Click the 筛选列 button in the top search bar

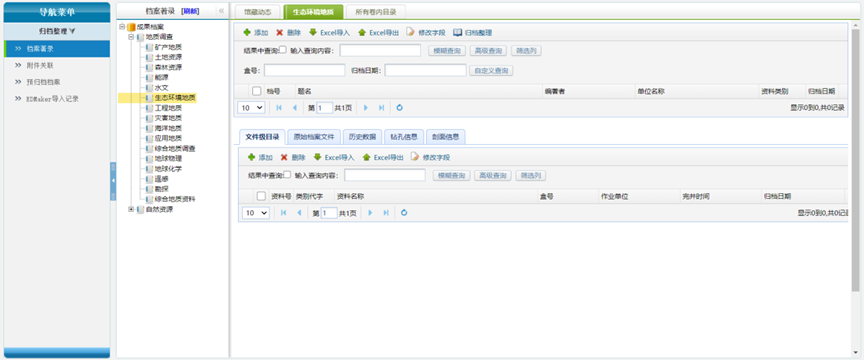(x=526, y=51)
